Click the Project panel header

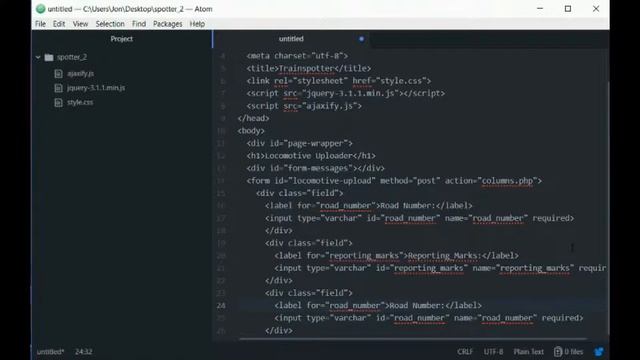(122, 39)
